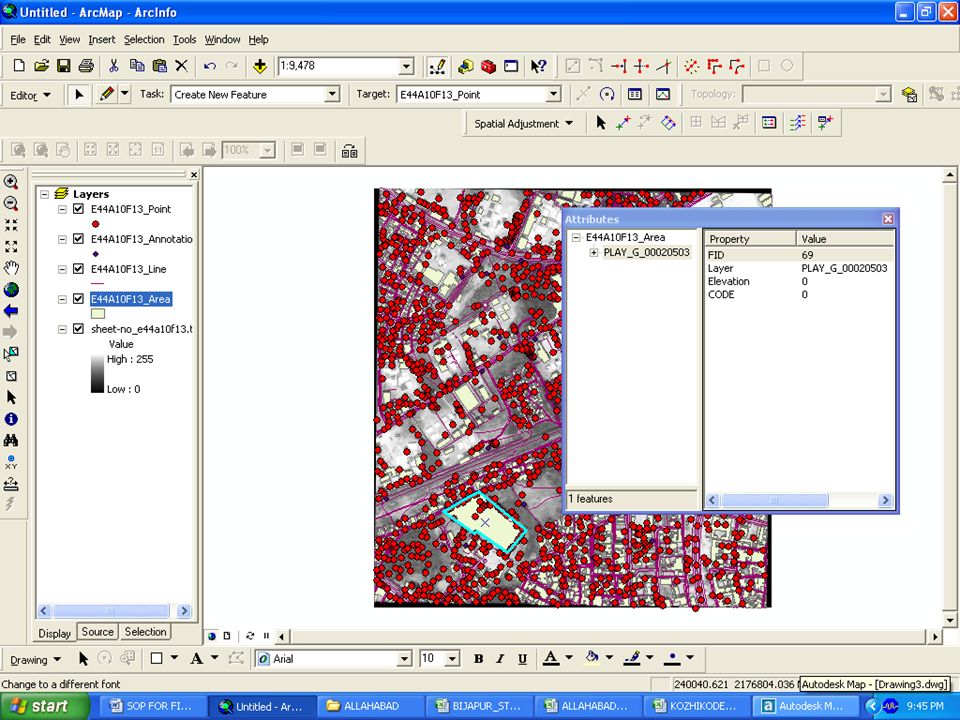Open the font size dropdown
960x720 pixels.
click(452, 659)
